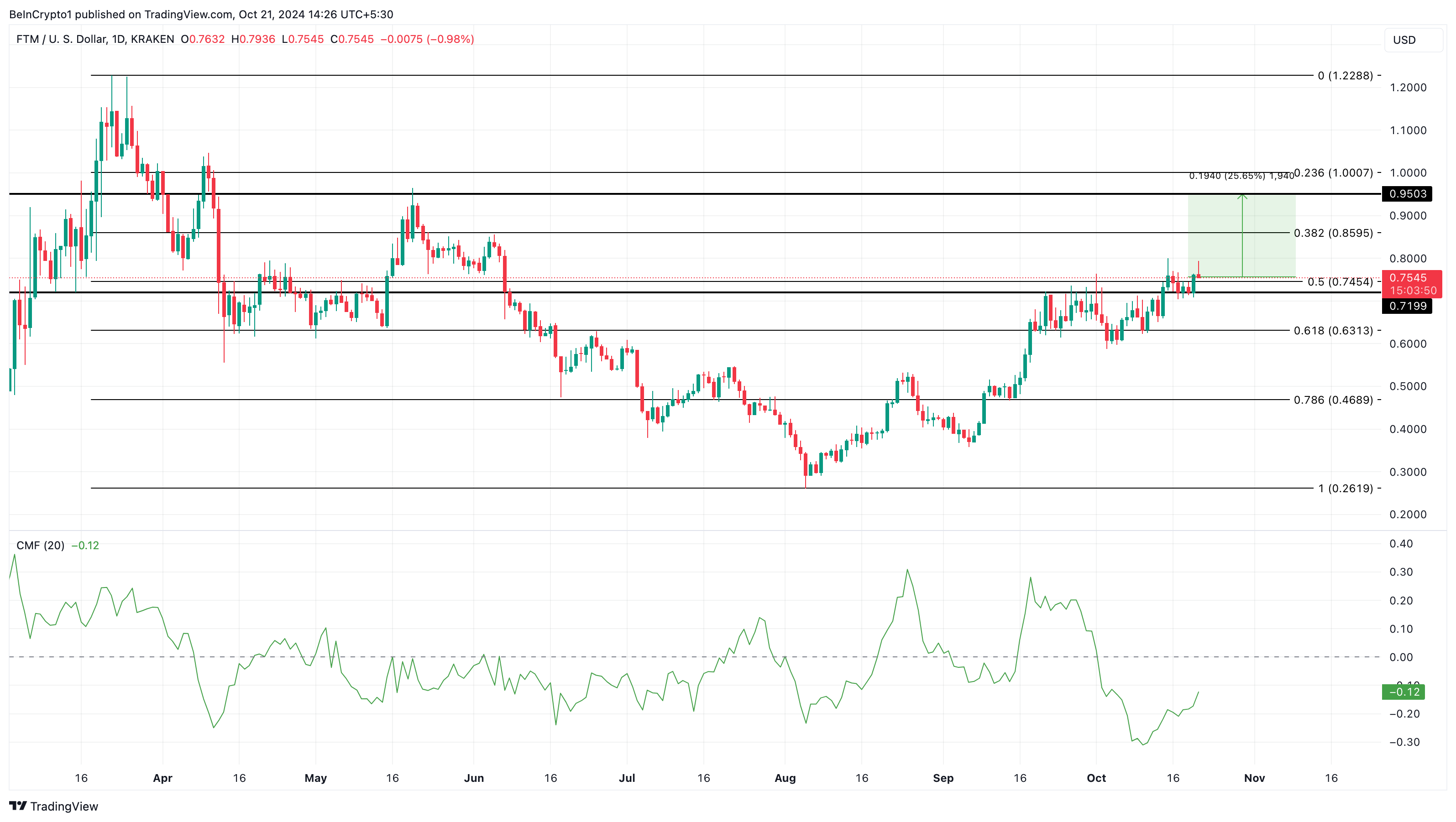This screenshot has width=1456, height=822.
Task: Click the 0.5 (0.7454) Fibonacci level label
Action: coord(1340,282)
